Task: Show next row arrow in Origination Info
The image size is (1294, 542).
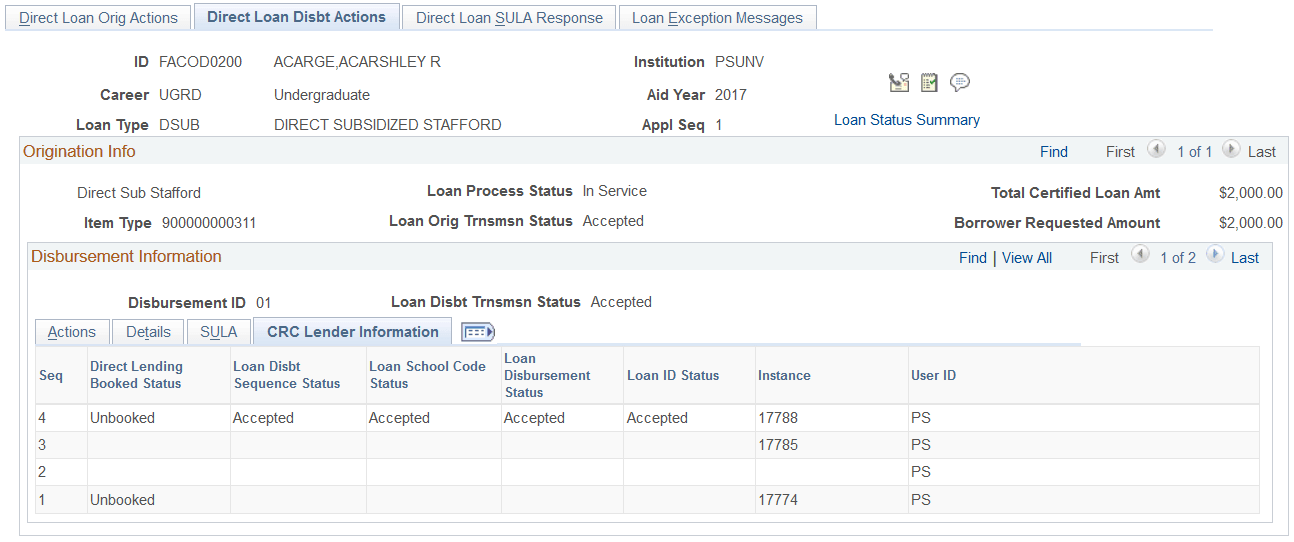Action: tap(1231, 149)
